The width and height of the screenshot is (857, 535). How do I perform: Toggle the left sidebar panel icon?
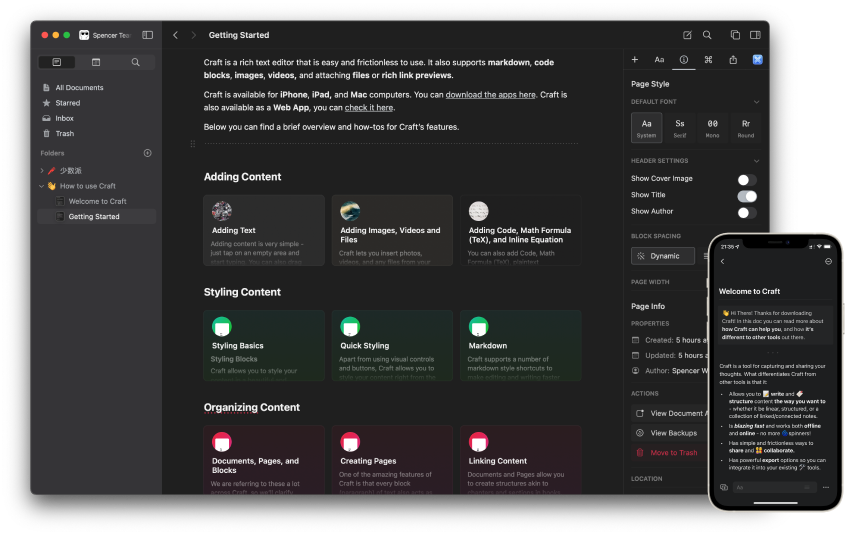148,35
